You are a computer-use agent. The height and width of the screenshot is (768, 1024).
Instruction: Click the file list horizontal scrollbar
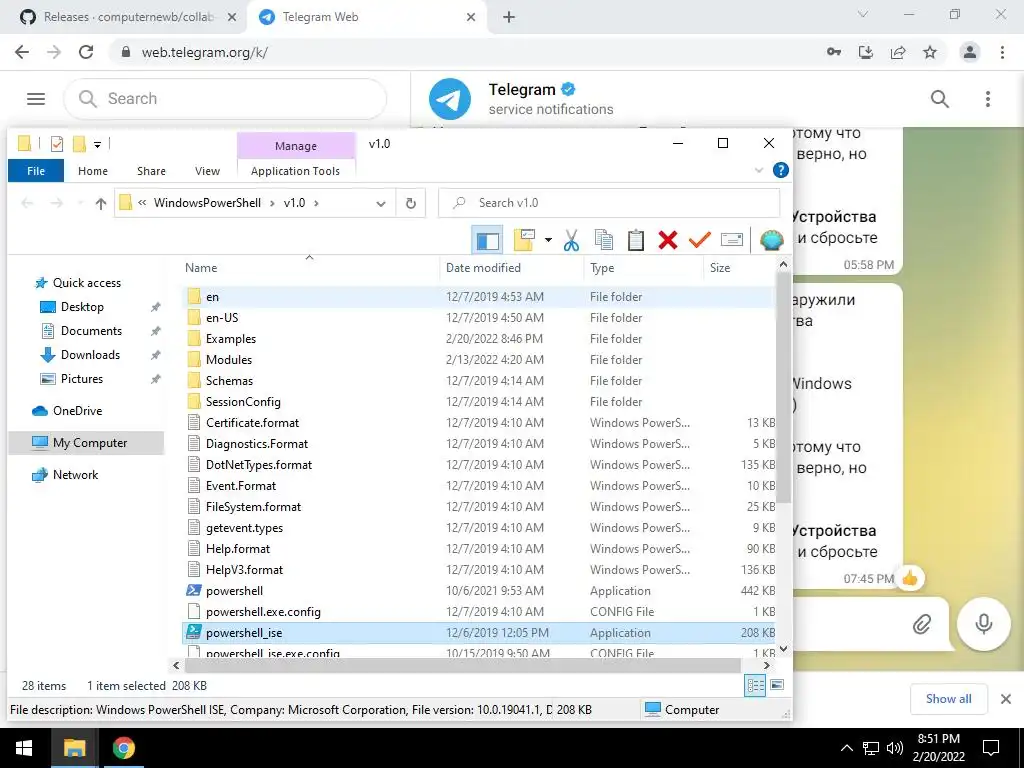point(462,665)
